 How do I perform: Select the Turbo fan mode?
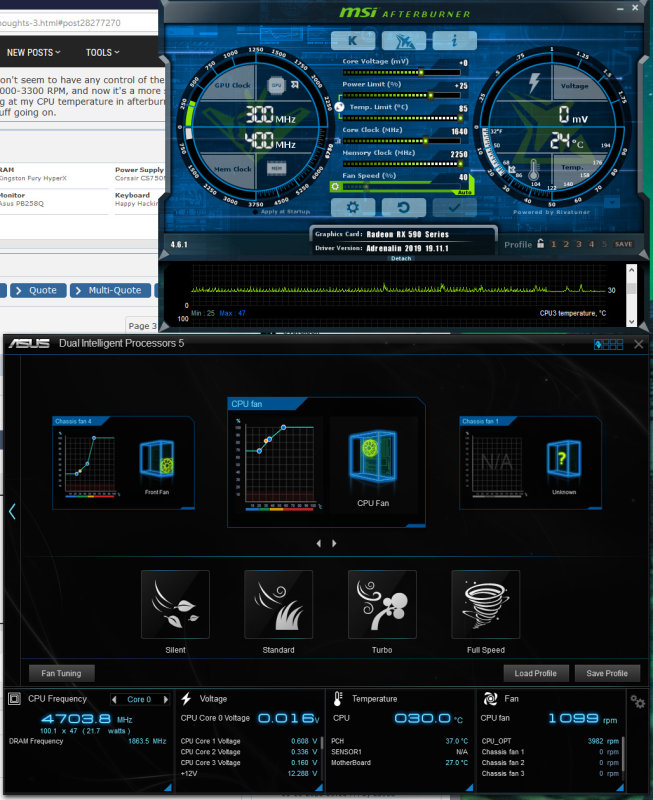click(x=382, y=604)
